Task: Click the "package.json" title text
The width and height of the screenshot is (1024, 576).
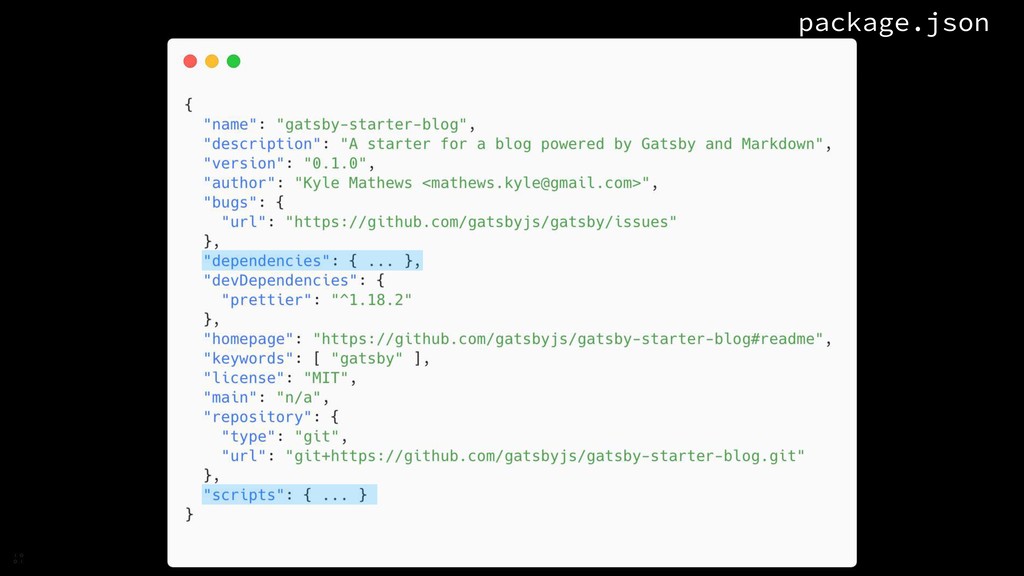Action: coord(893,23)
